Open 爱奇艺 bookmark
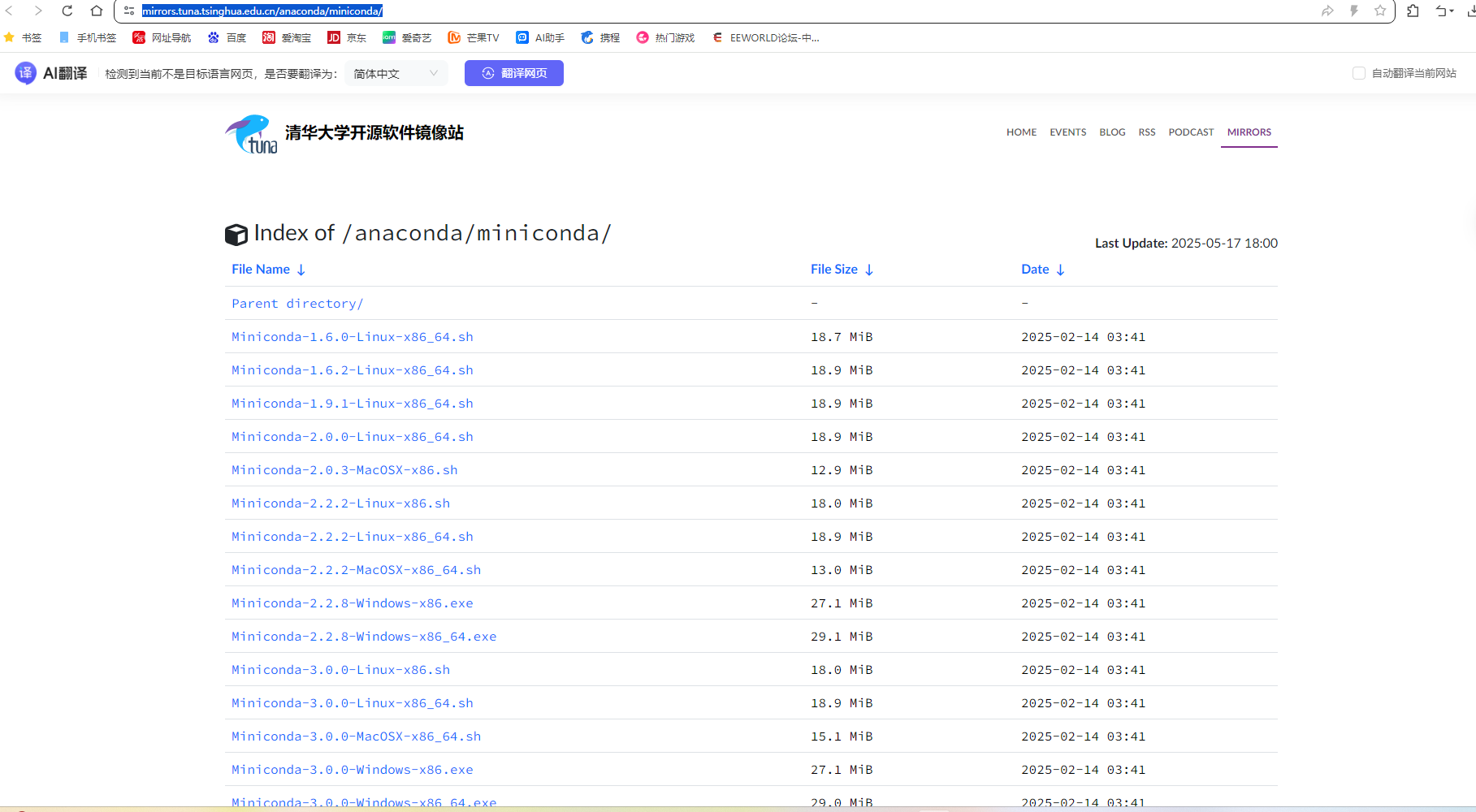The width and height of the screenshot is (1476, 812). tap(407, 37)
